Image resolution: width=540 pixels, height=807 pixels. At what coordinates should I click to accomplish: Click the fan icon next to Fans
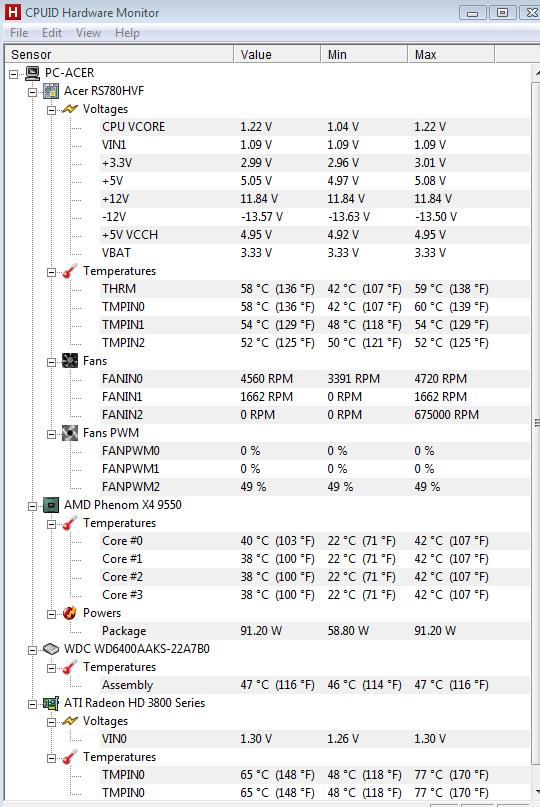(x=69, y=361)
